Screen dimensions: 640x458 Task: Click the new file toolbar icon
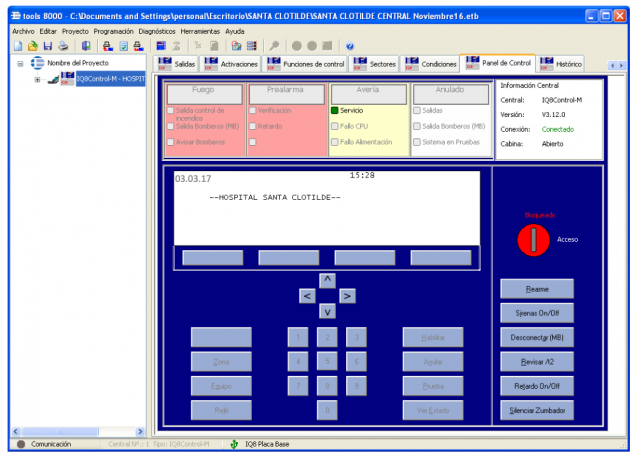click(x=18, y=46)
